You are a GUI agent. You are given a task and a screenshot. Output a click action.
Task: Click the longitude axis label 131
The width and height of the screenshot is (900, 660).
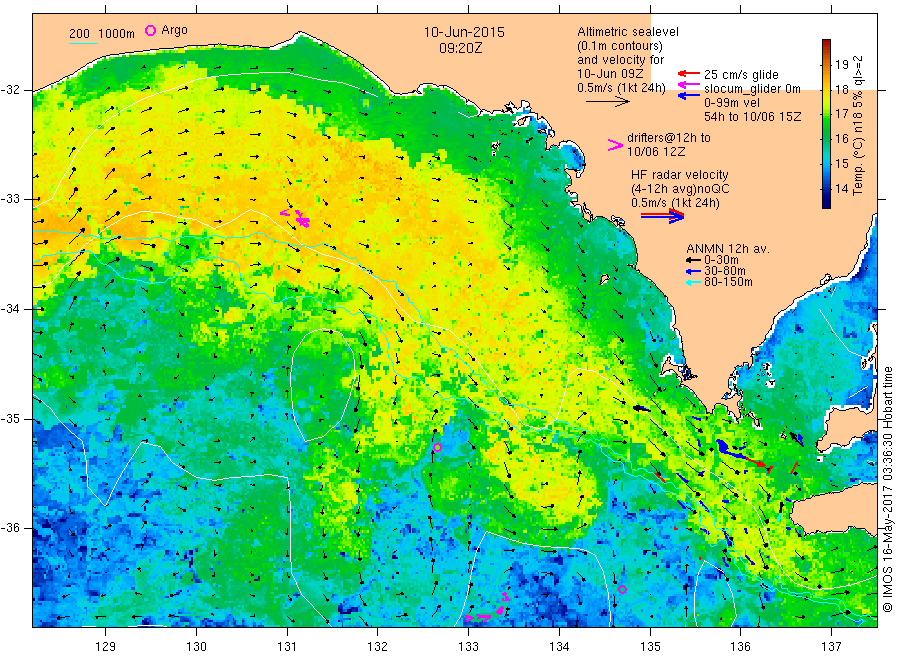point(287,647)
